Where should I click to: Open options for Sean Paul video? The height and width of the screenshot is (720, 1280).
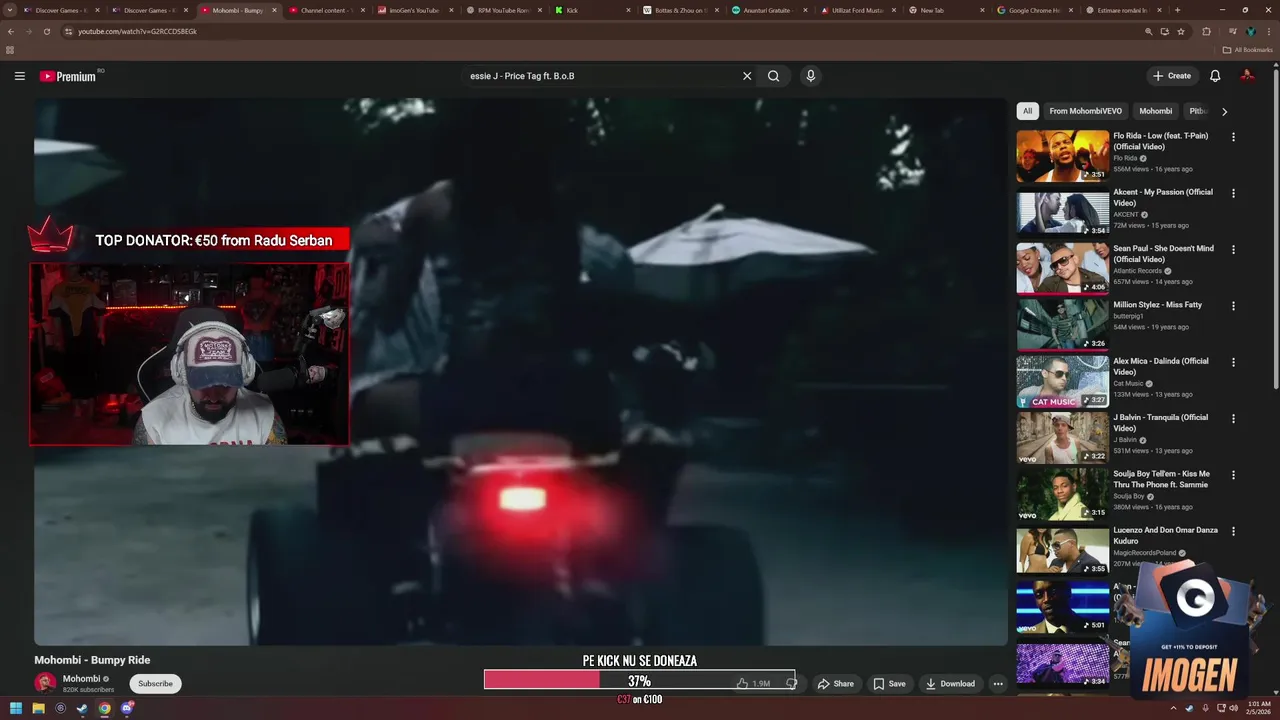[x=1233, y=249]
